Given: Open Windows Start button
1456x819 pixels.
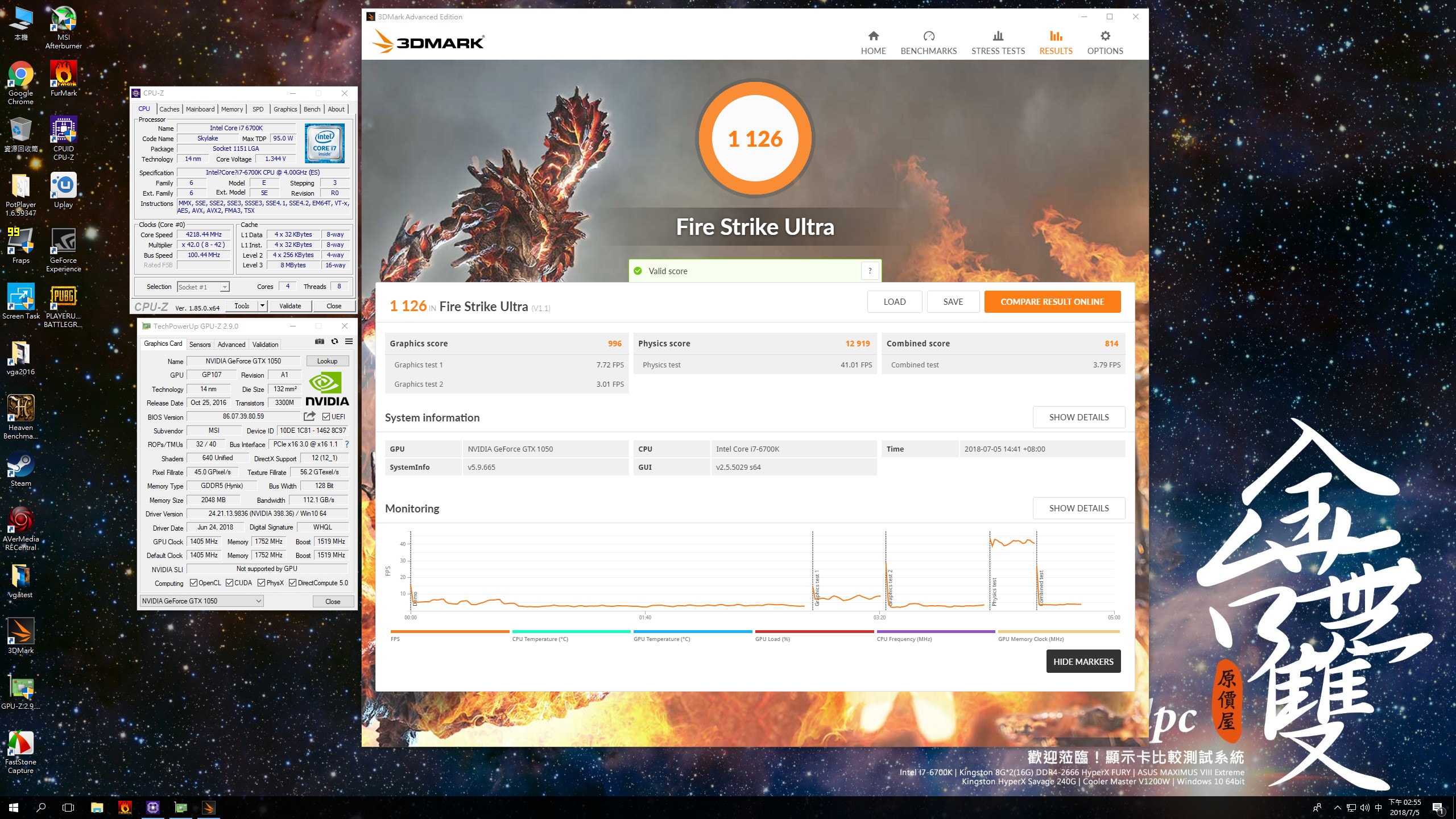Looking at the screenshot, I should 14,807.
